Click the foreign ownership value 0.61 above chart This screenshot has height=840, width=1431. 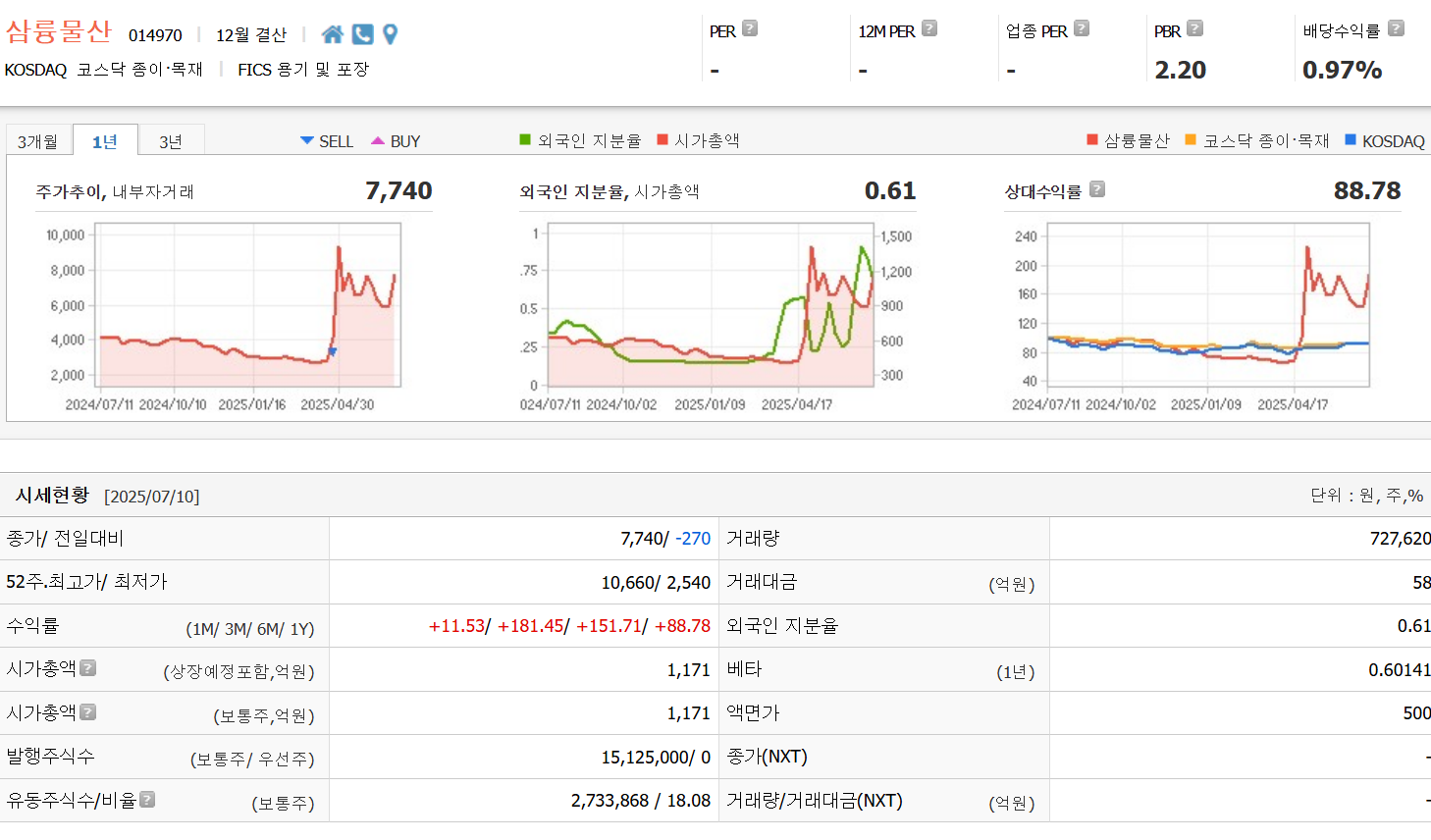click(890, 190)
